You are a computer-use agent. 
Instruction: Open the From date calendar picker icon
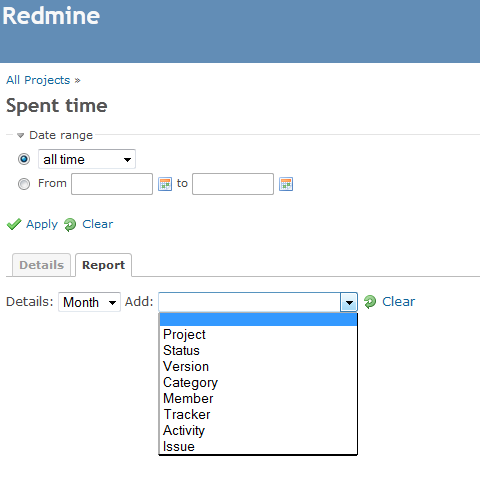click(165, 184)
